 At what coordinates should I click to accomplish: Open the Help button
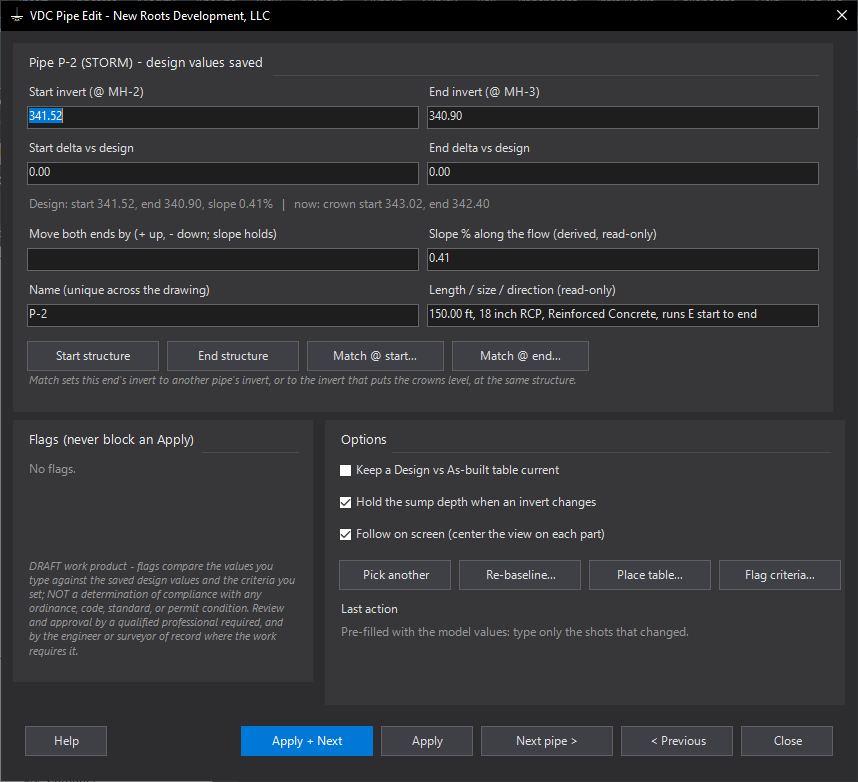click(66, 741)
